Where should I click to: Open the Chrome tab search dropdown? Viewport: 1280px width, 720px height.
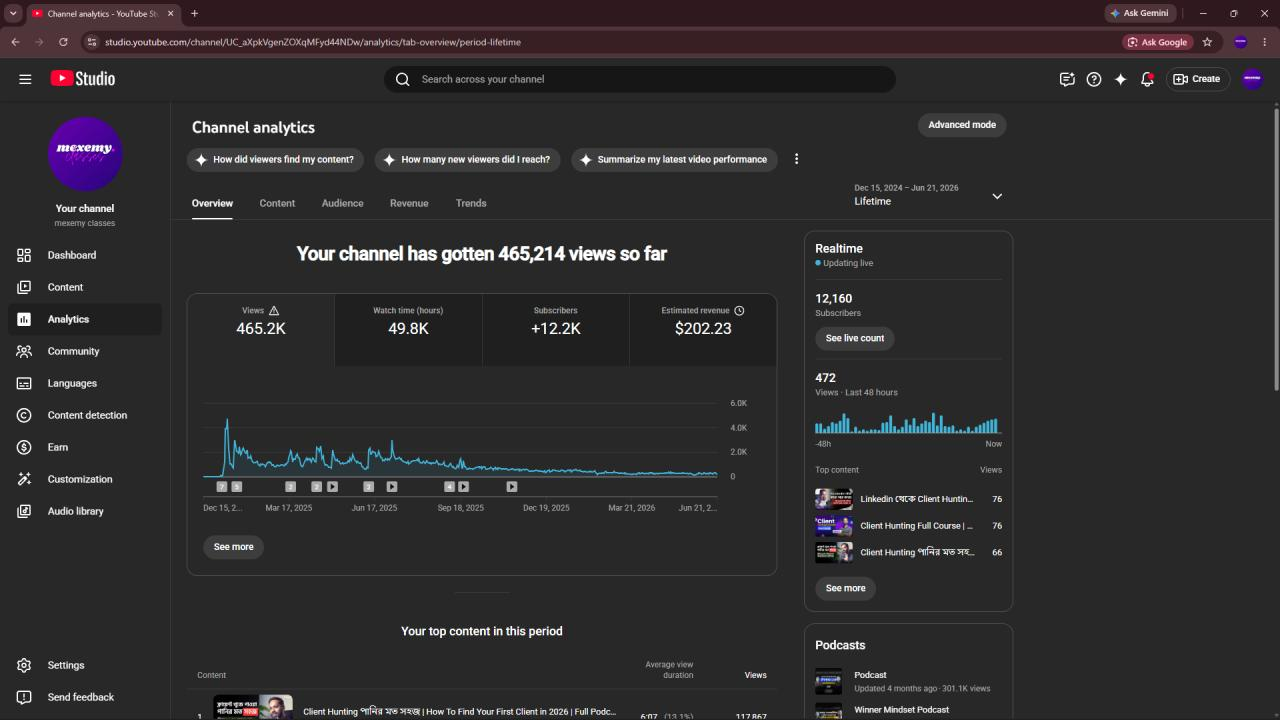(x=13, y=13)
